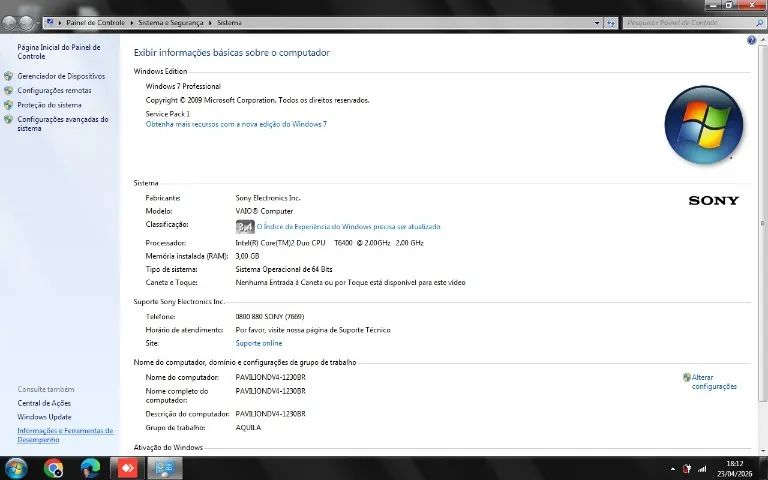Go back with the navigation Back arrow
The image size is (768, 480).
(9, 23)
